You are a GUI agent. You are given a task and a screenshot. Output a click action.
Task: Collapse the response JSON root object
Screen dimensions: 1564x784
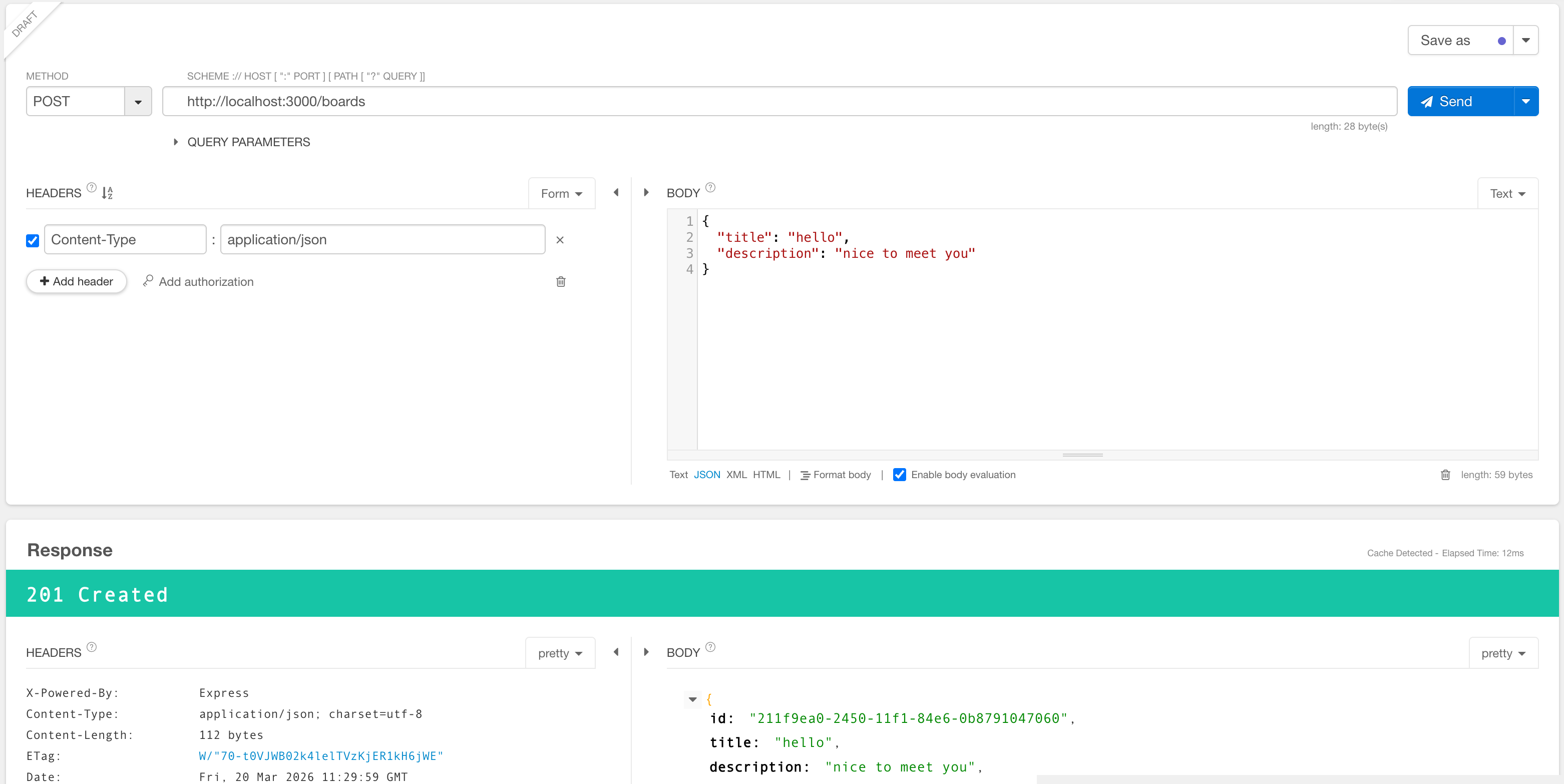pos(692,699)
